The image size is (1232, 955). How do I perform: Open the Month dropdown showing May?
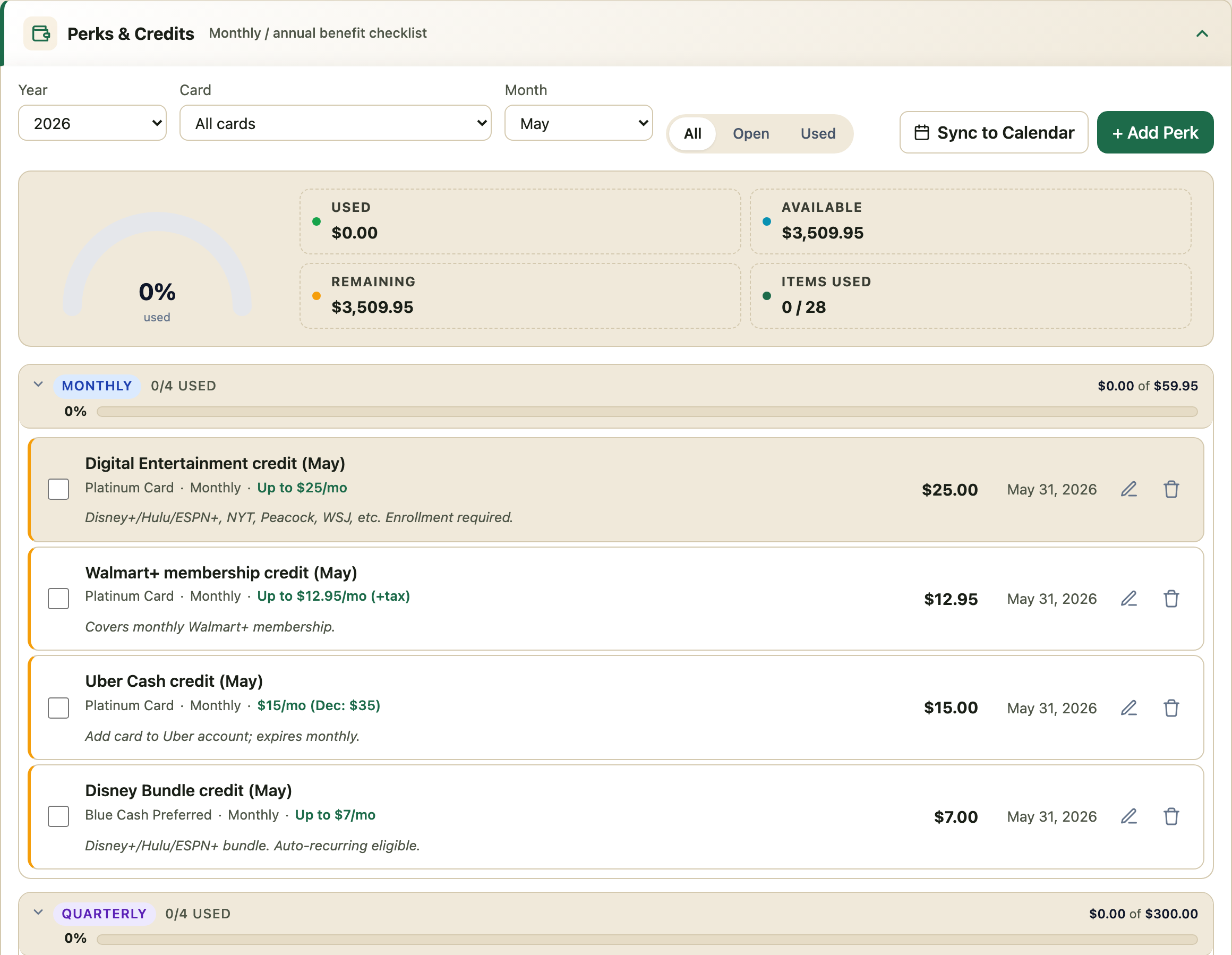tap(579, 123)
